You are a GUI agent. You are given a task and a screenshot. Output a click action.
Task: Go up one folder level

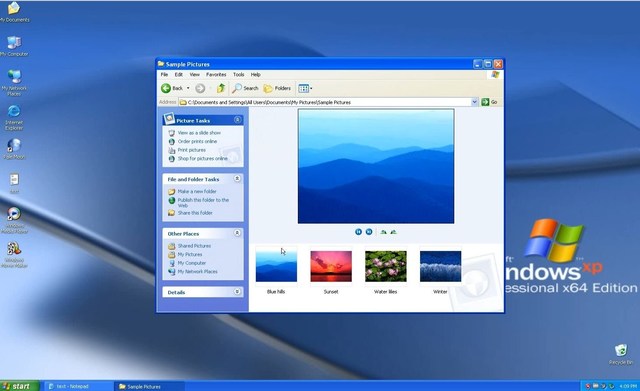[x=221, y=88]
